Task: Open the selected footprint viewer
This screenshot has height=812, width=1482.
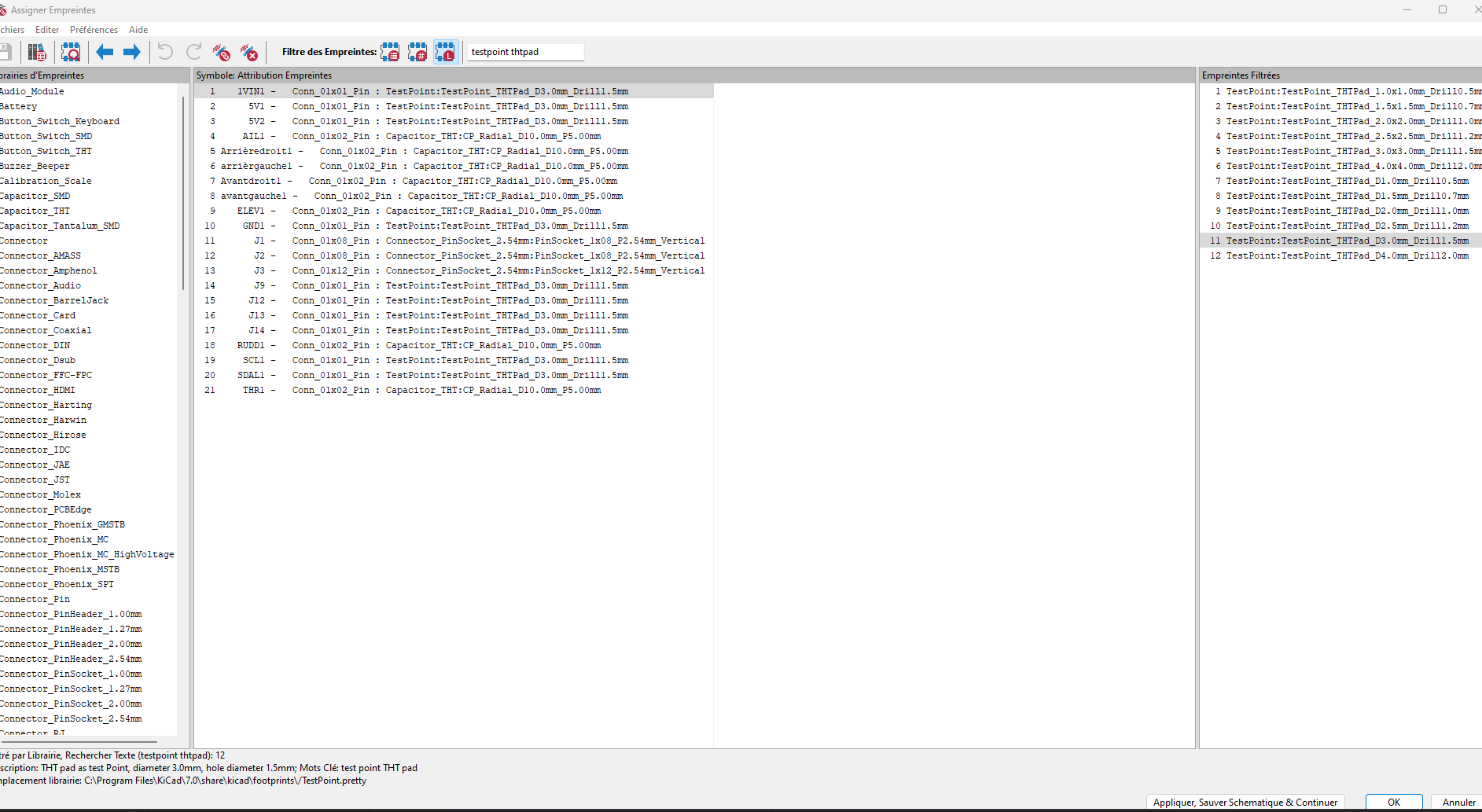Action: click(x=71, y=53)
